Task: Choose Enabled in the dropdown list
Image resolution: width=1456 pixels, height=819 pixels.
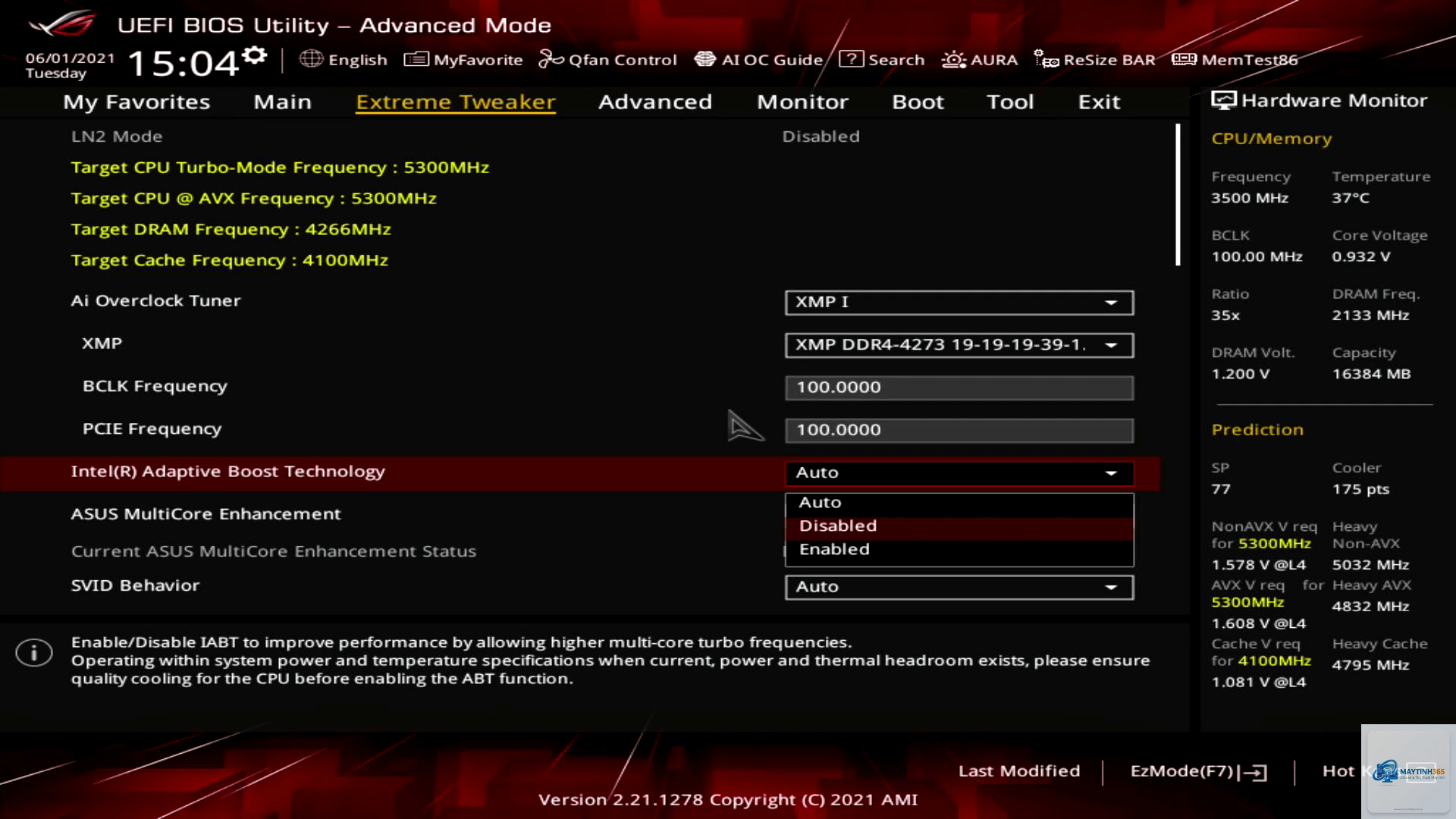Action: coord(959,550)
